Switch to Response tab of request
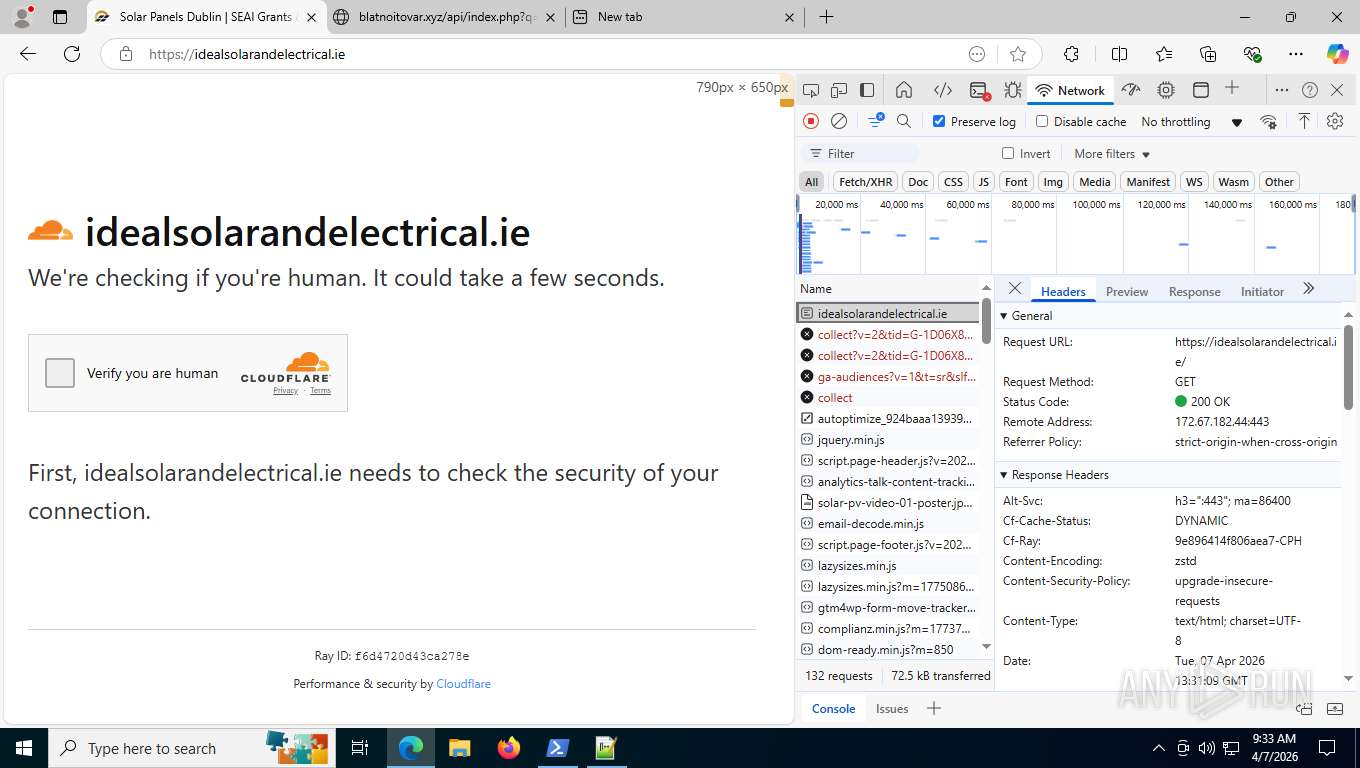 (1194, 291)
